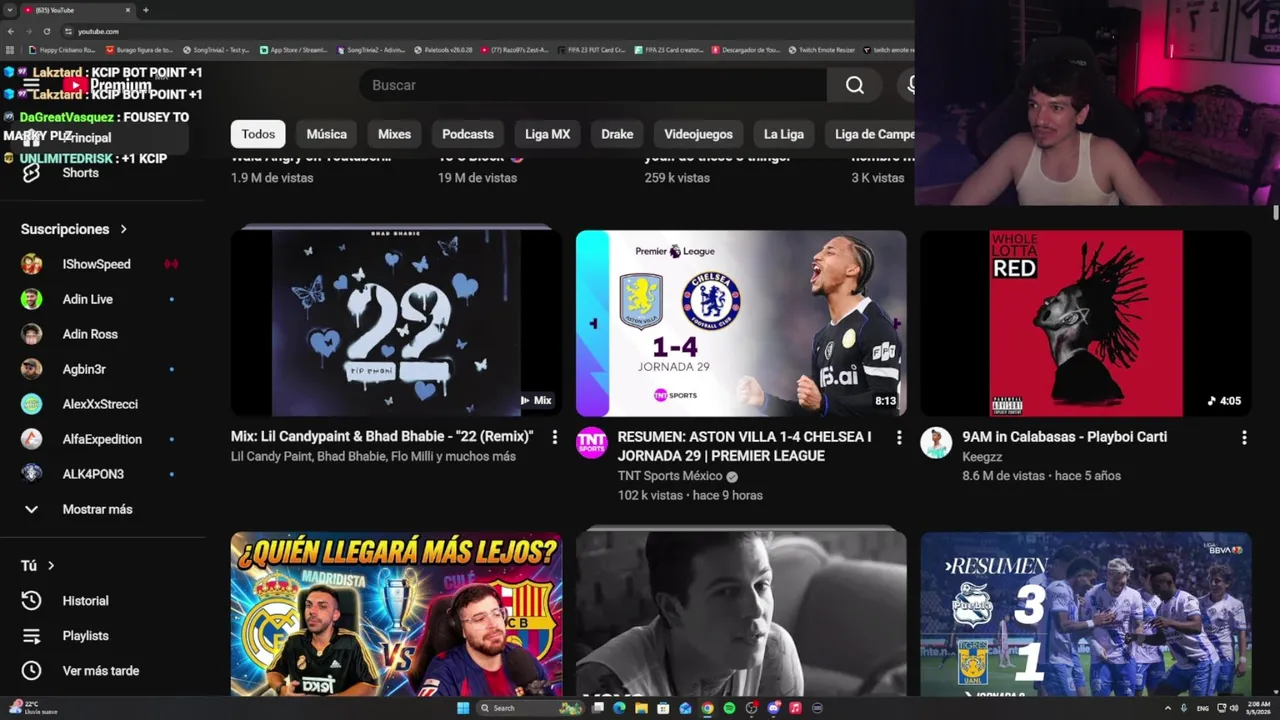
Task: Select the Mixes filter chip
Action: 394,134
